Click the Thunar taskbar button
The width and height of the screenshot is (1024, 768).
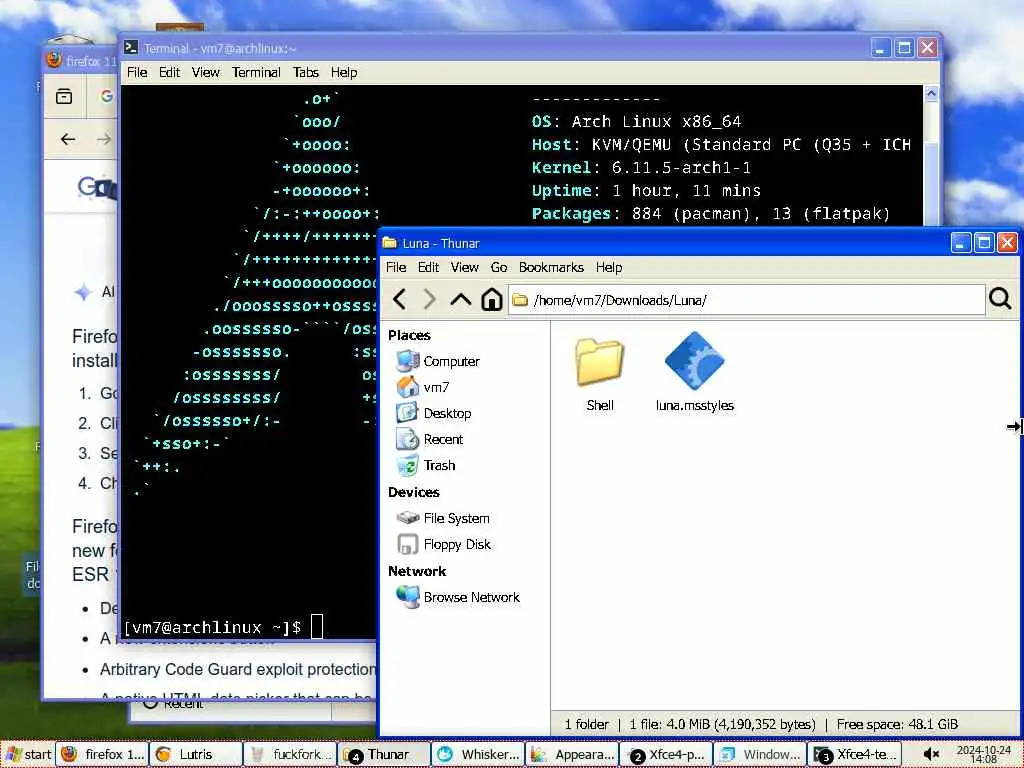[x=384, y=754]
